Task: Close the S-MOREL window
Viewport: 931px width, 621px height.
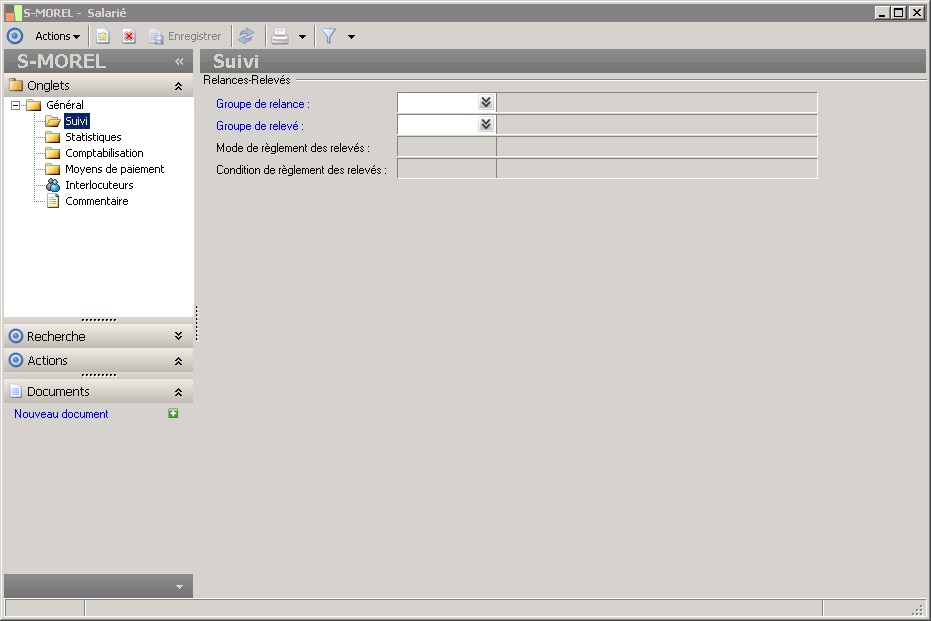Action: click(x=917, y=12)
